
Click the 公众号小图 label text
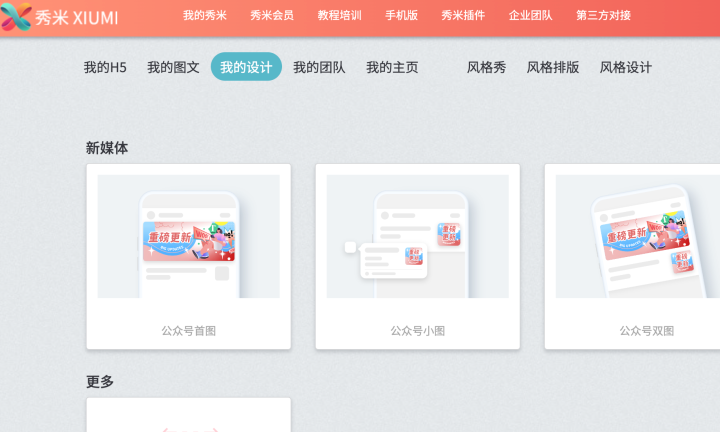tap(417, 331)
